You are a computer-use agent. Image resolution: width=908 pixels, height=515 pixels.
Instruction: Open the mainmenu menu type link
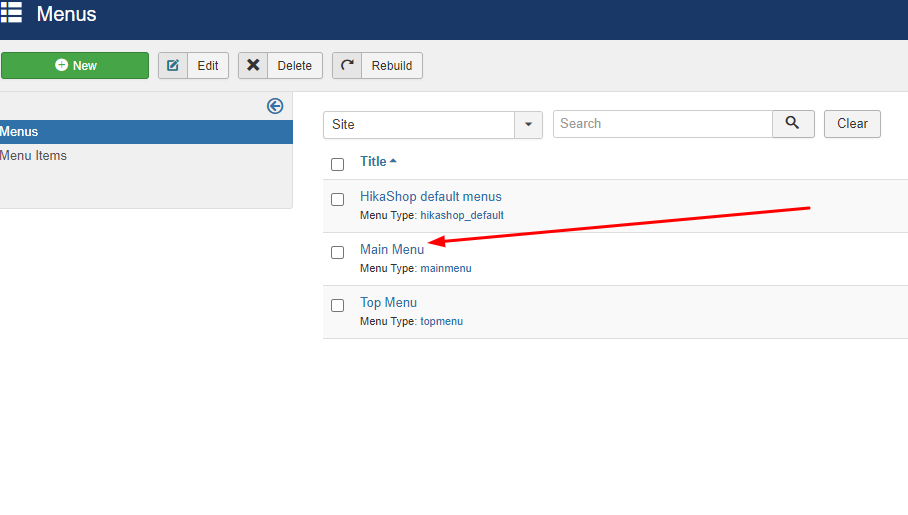coord(446,268)
